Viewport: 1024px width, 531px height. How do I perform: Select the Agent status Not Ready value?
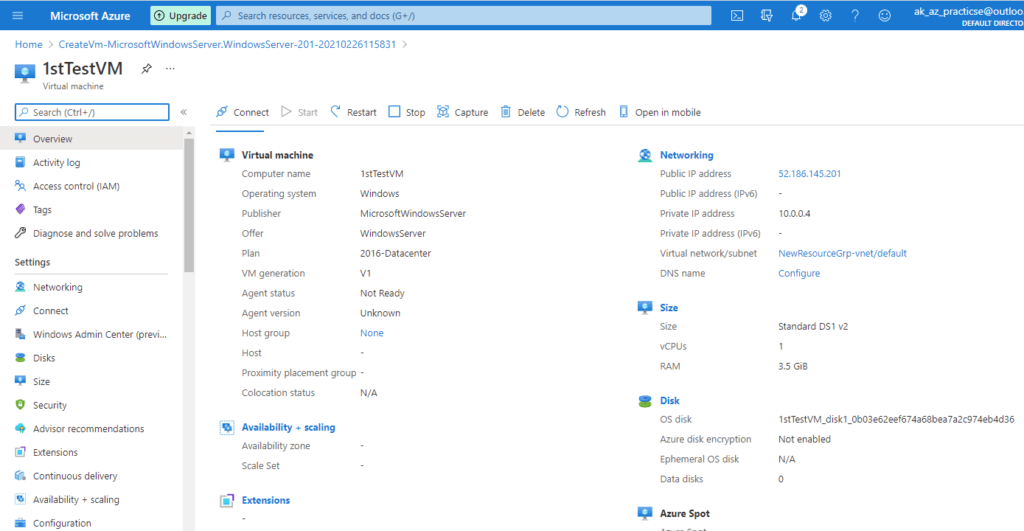[x=382, y=293]
